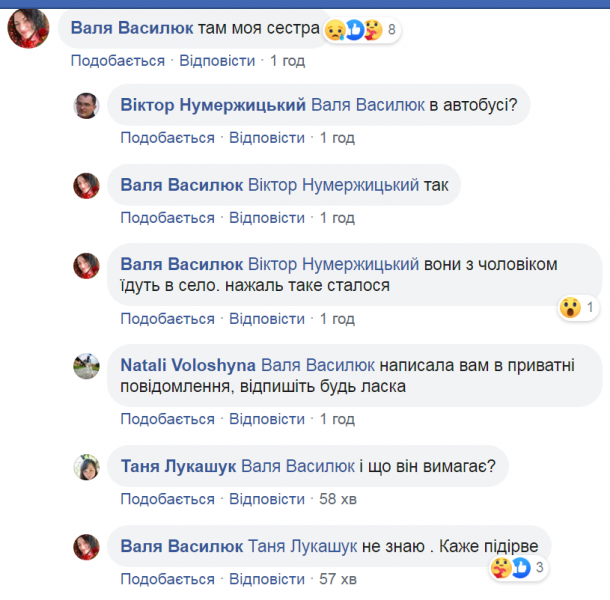View reactions on 'там моя сестра' comment
The image size is (610, 600).
(360, 30)
